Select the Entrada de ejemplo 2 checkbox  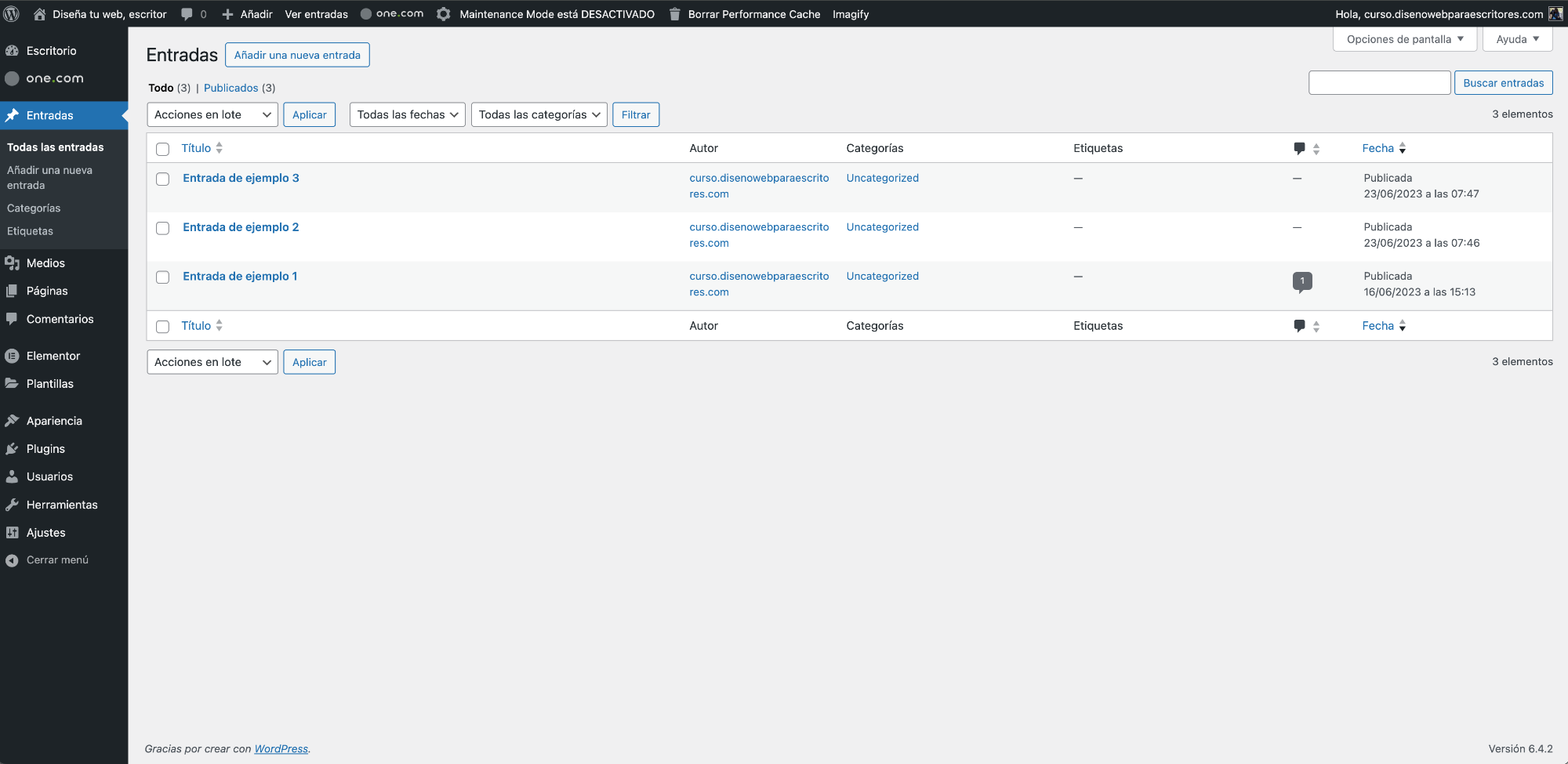pyautogui.click(x=162, y=228)
